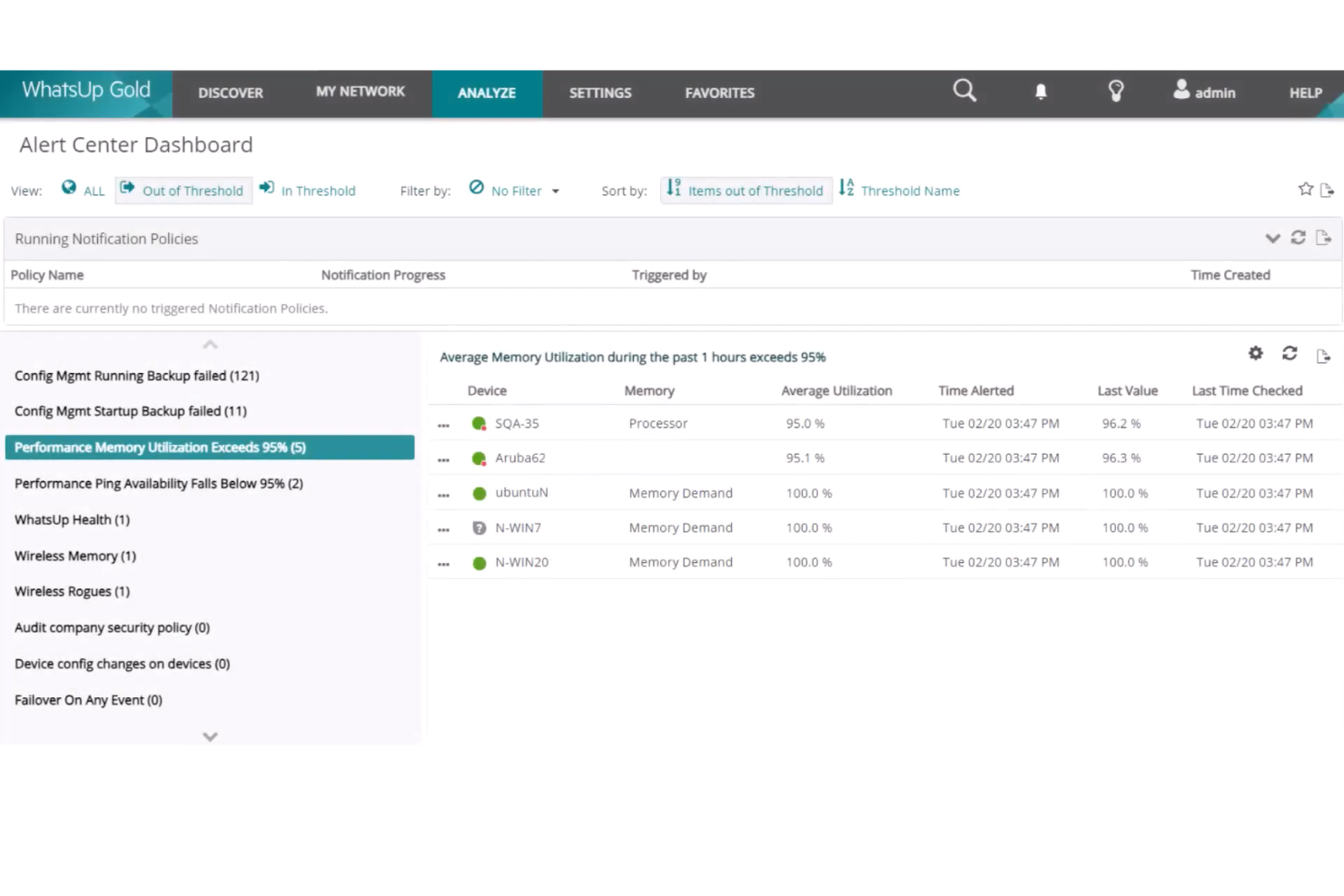Viewport: 1344px width, 896px height.
Task: Open the admin user menu
Action: click(1204, 93)
